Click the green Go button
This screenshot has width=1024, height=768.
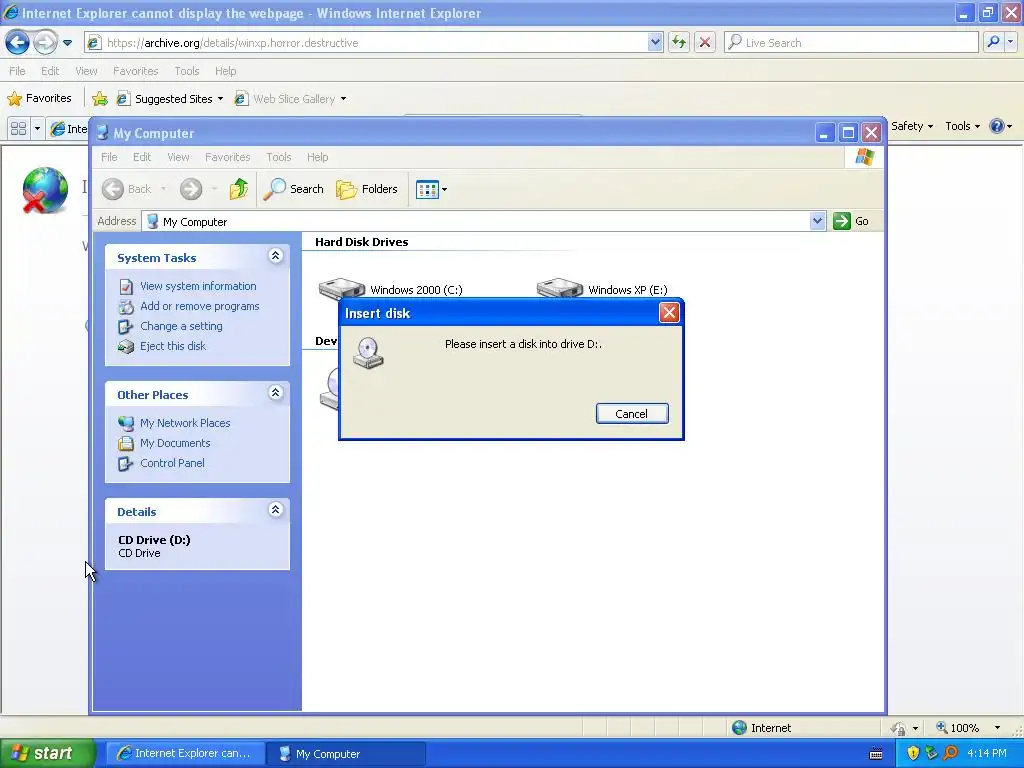(852, 221)
